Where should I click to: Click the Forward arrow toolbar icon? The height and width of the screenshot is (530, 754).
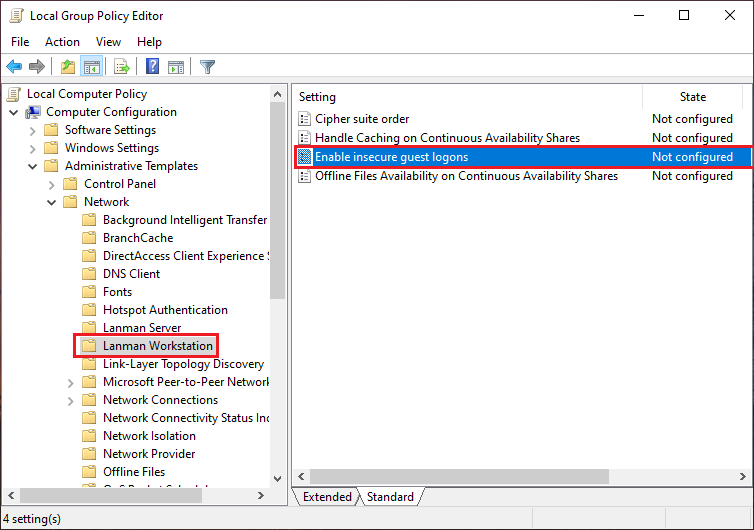[x=37, y=67]
